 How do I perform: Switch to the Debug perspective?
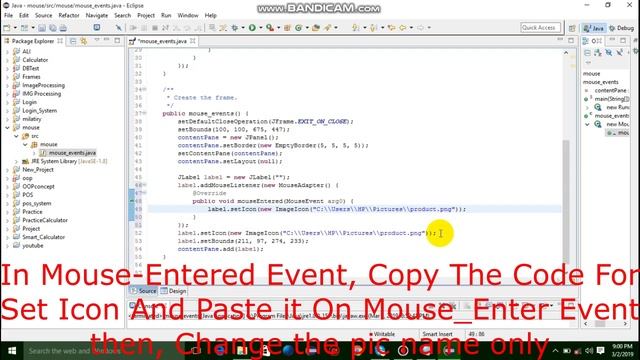pos(622,28)
